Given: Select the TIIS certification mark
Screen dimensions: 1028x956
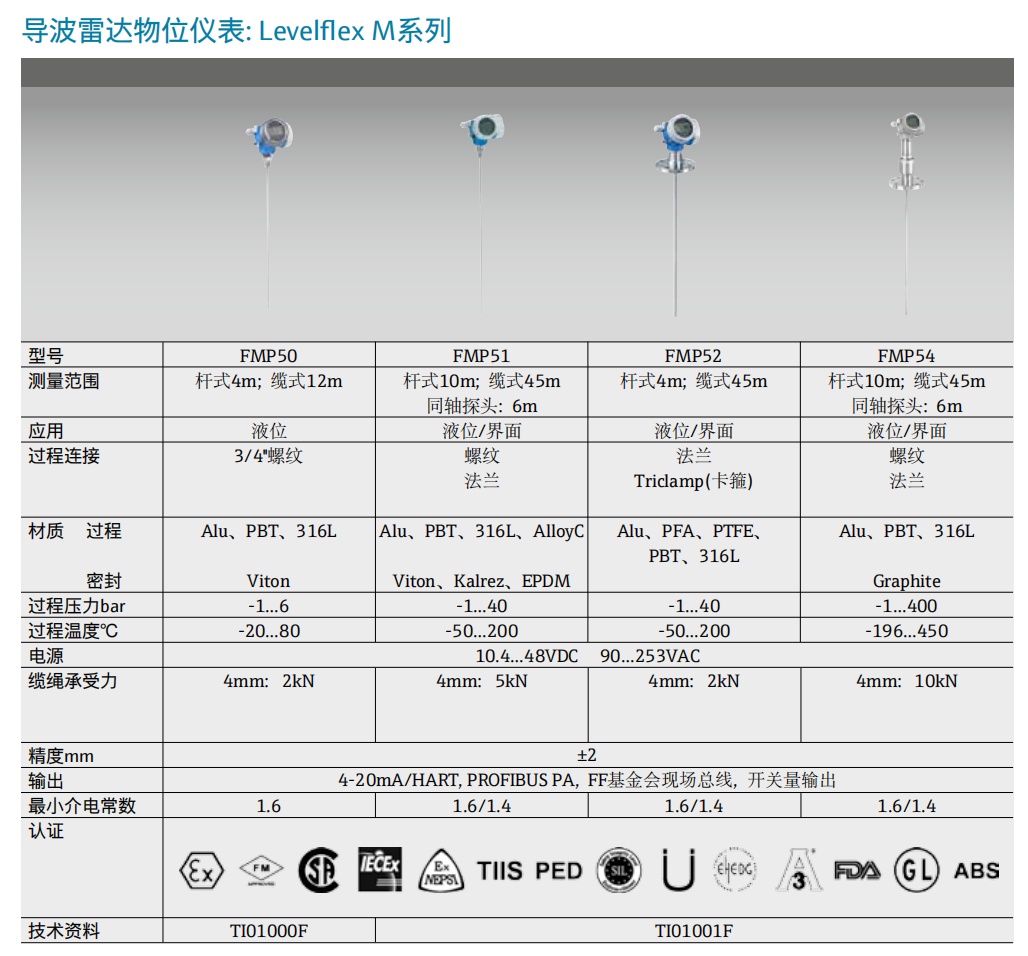Looking at the screenshot, I should (x=500, y=871).
